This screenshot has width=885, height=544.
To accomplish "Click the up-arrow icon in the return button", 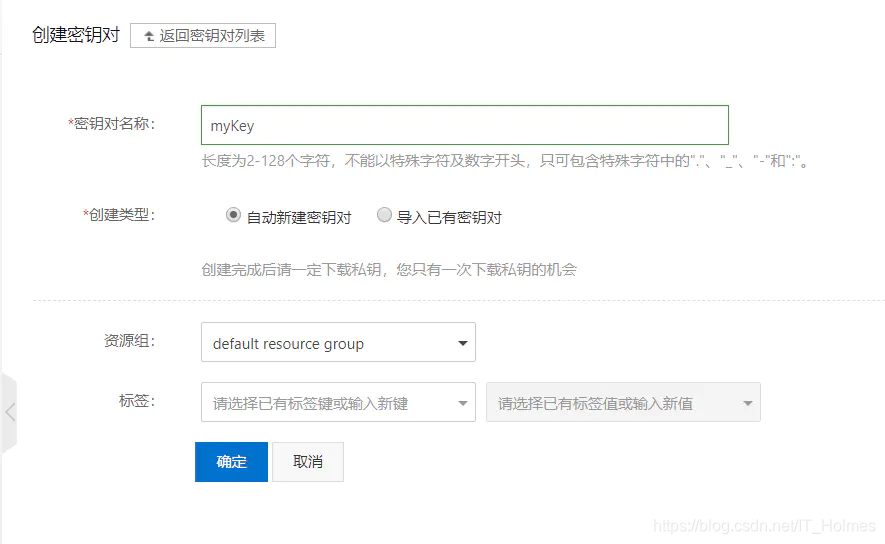I will pyautogui.click(x=149, y=36).
